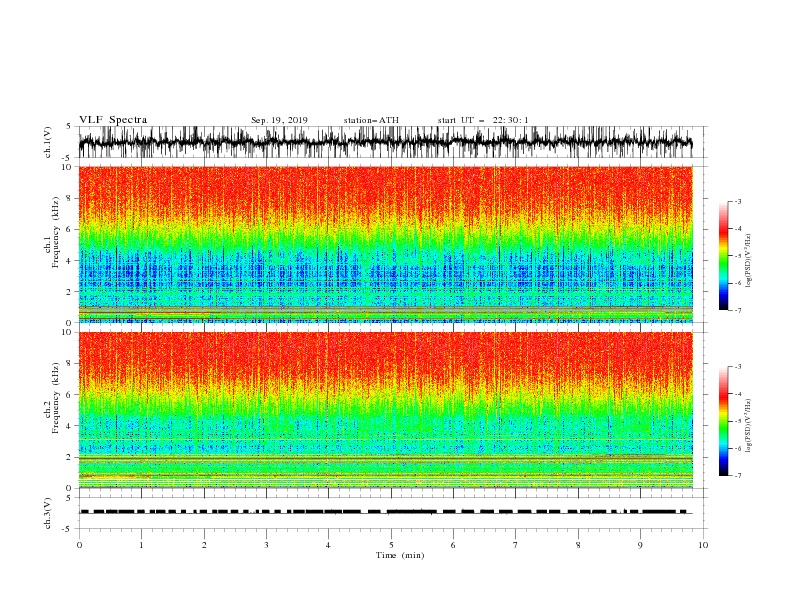This screenshot has width=792, height=612.
Task: Click the "VLF Spectra" plot title
Action: pyautogui.click(x=113, y=120)
